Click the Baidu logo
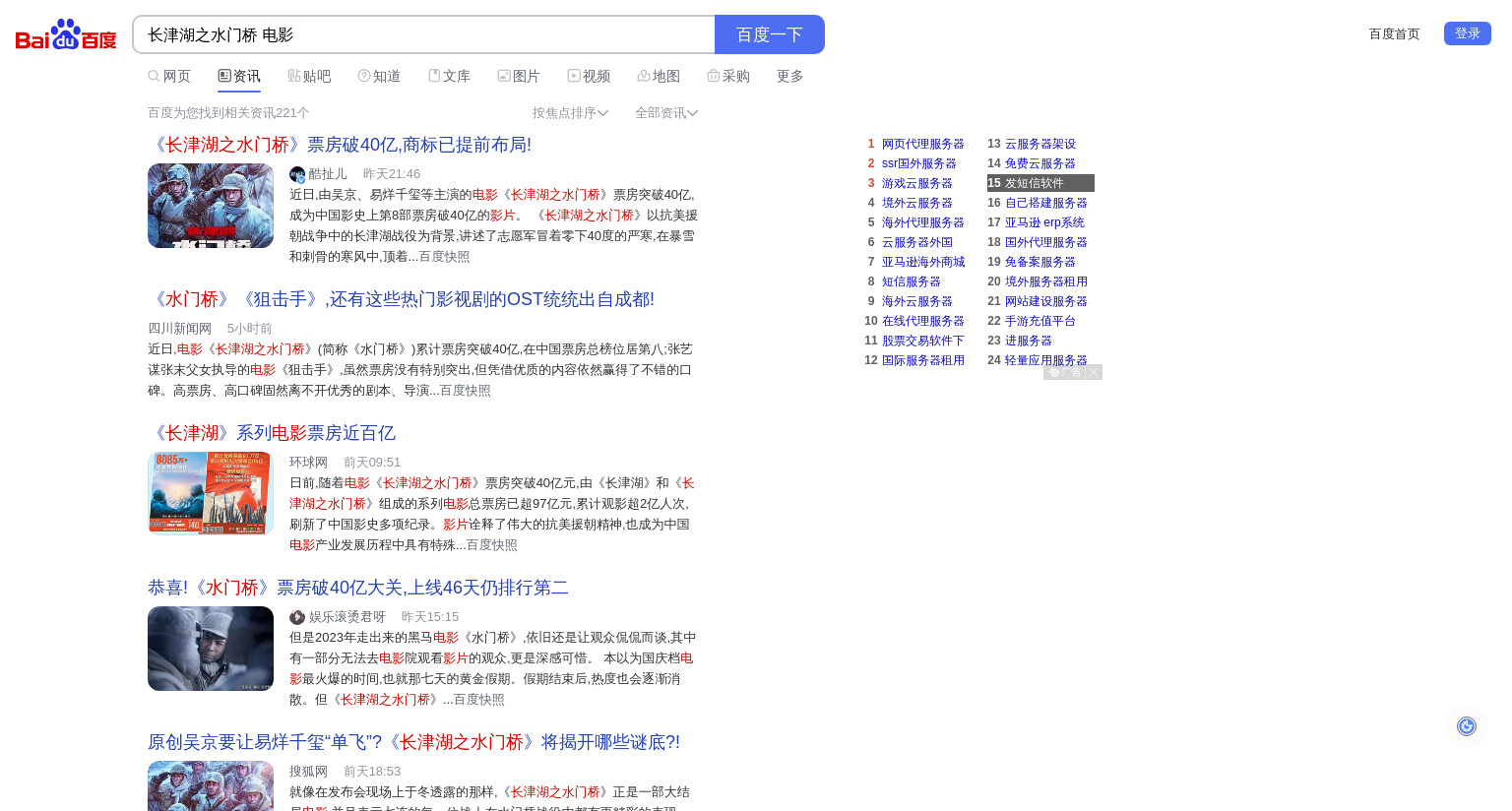The width and height of the screenshot is (1512, 811). [x=66, y=34]
